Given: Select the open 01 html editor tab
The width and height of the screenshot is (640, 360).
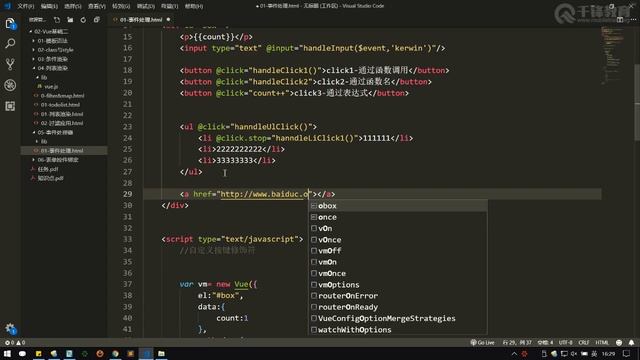Looking at the screenshot, I should tap(141, 20).
